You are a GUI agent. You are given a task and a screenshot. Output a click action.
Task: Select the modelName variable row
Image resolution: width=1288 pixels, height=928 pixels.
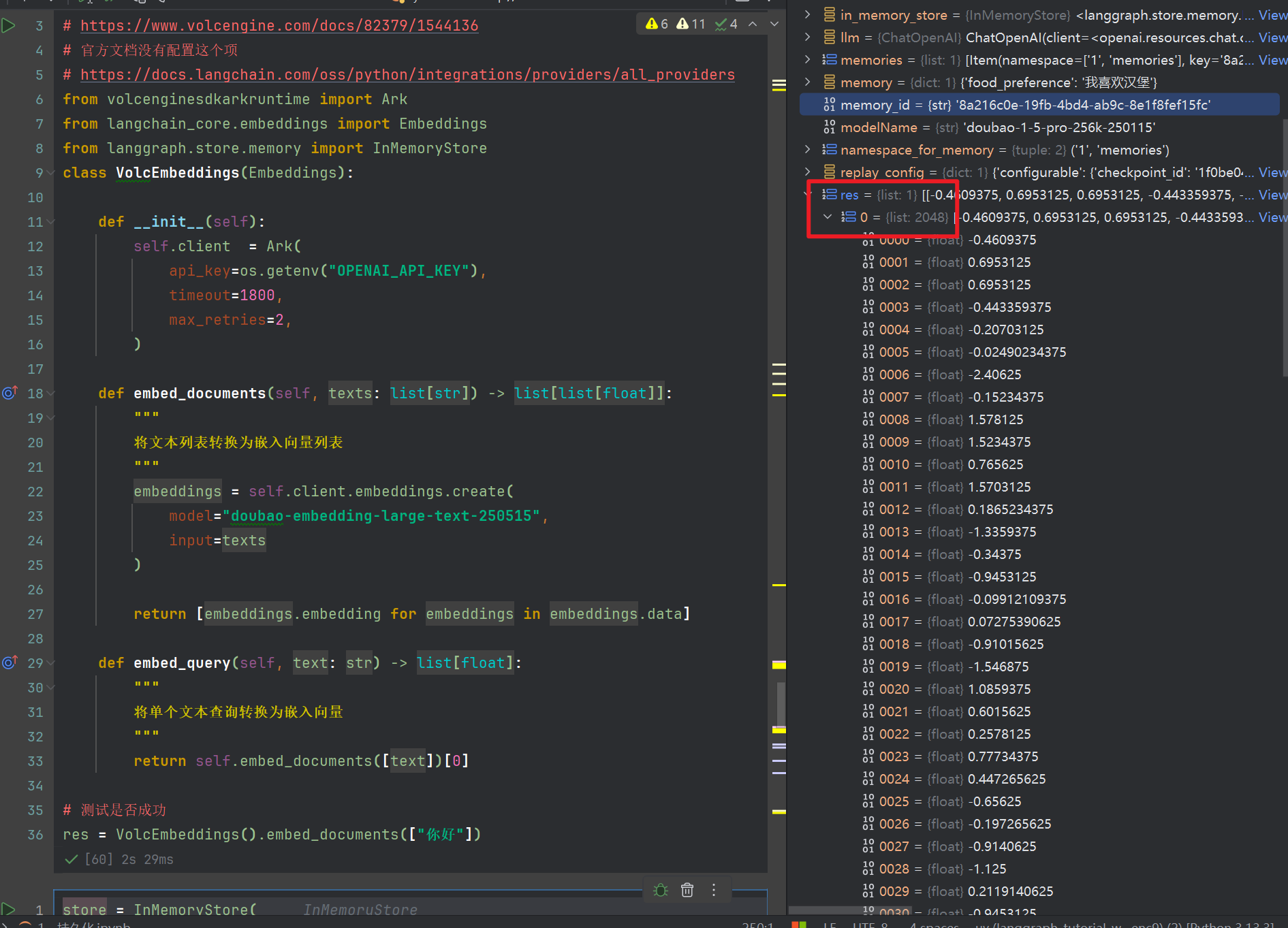(x=1039, y=127)
